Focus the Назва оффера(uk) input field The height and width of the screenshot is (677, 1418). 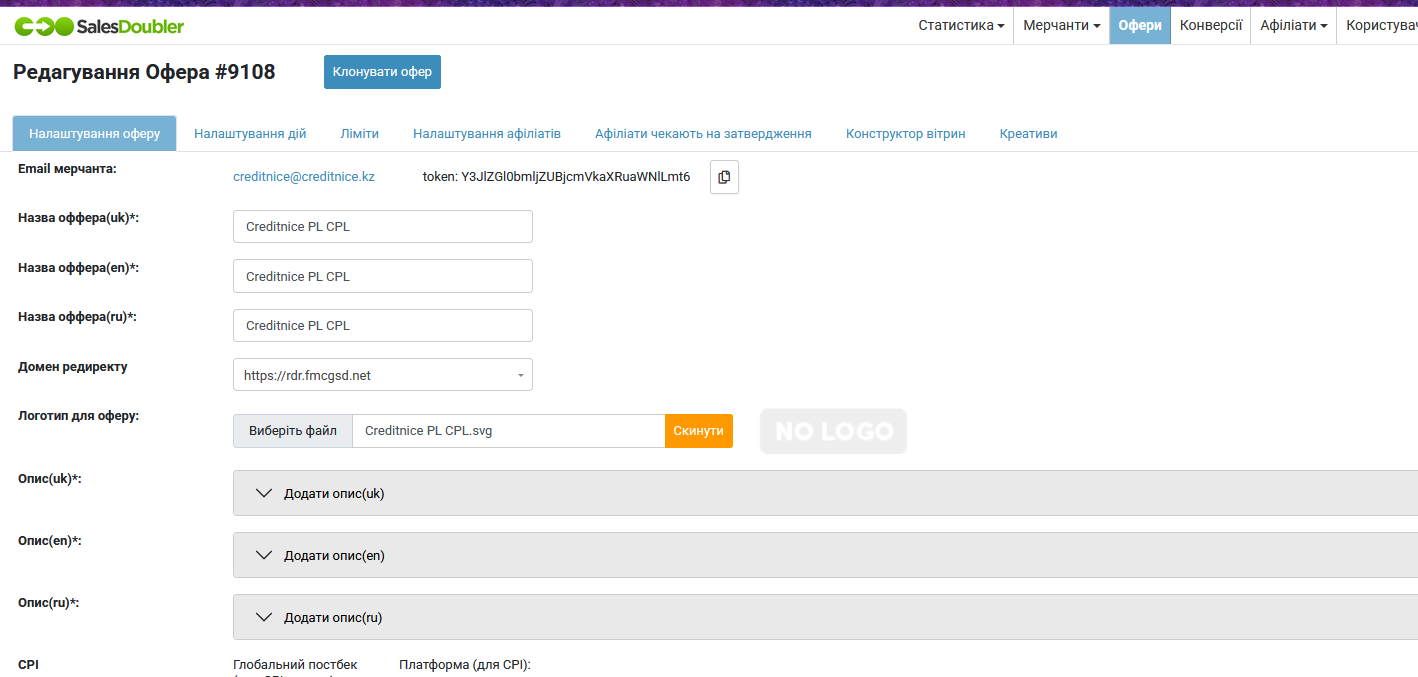[x=383, y=226]
